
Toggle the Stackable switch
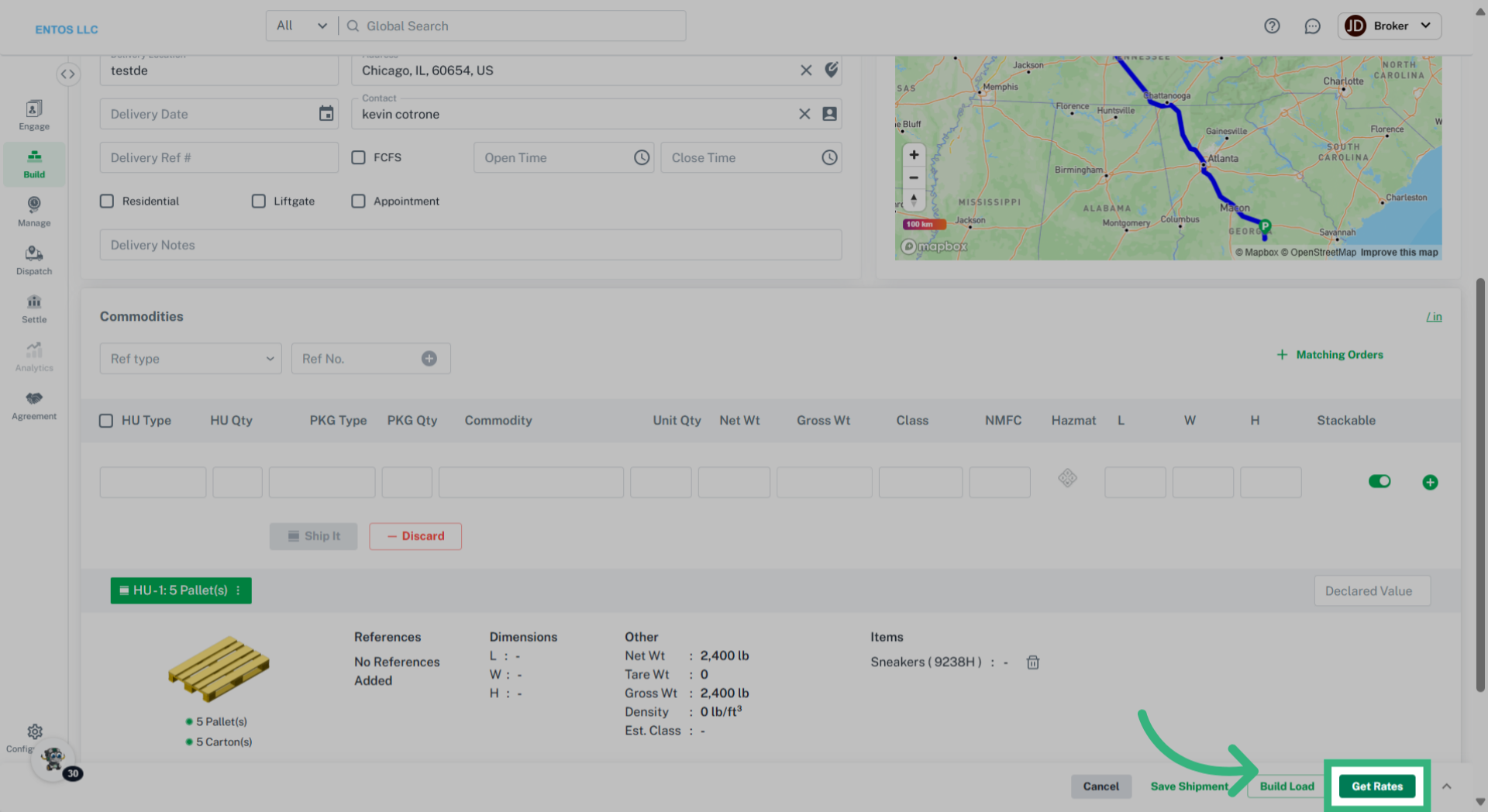tap(1379, 481)
